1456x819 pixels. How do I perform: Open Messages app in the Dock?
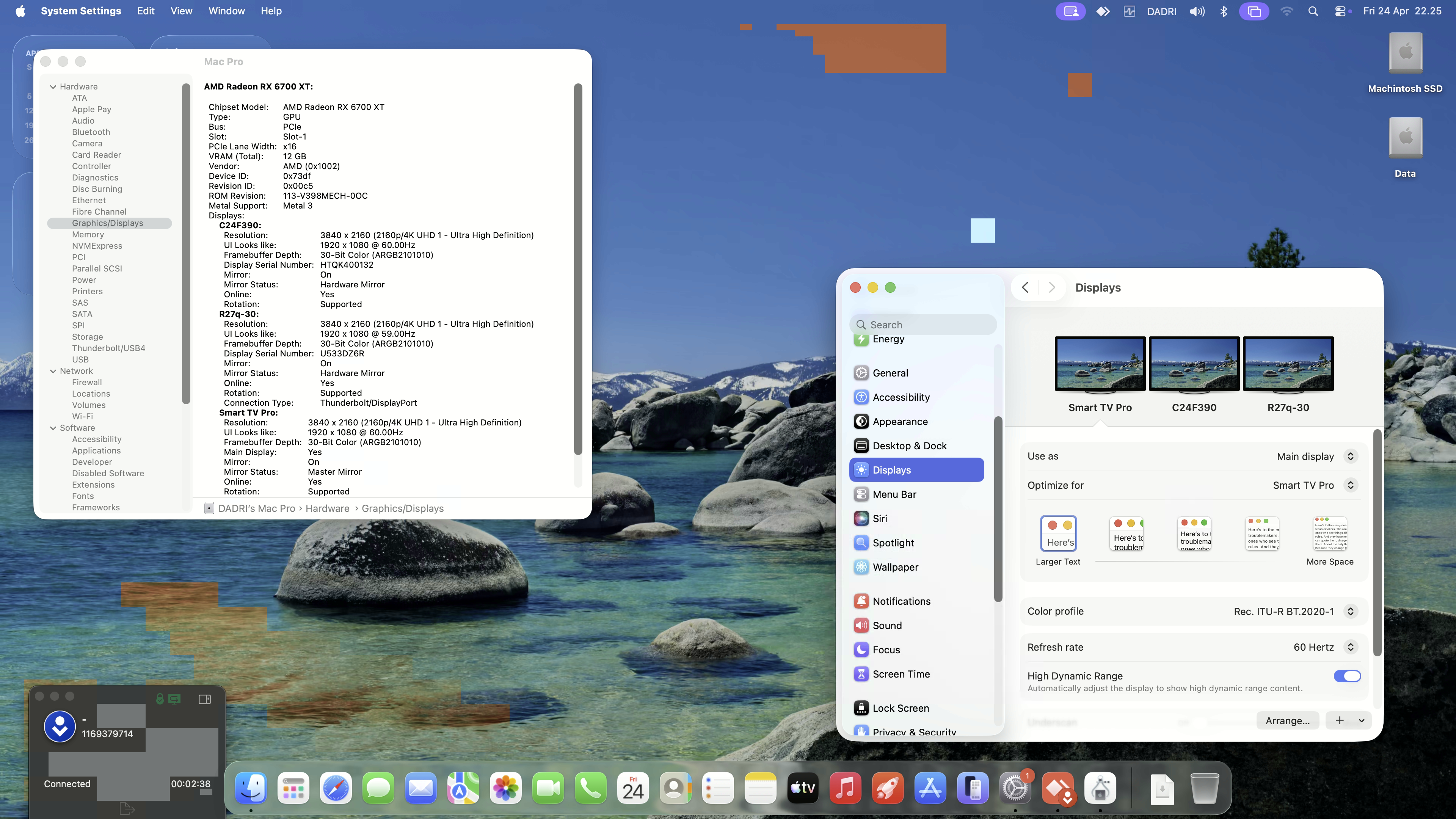pyautogui.click(x=378, y=788)
